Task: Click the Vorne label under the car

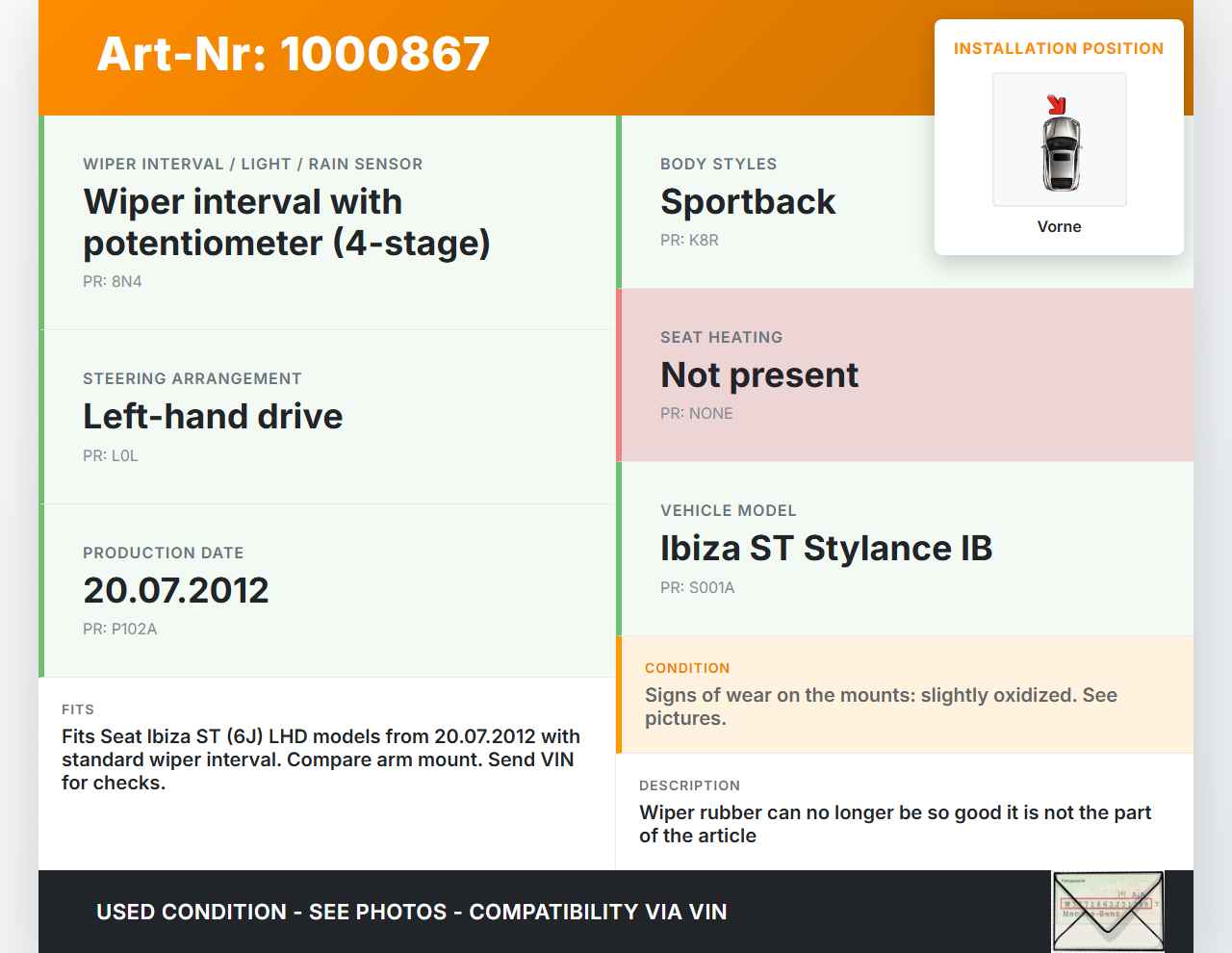Action: (x=1059, y=227)
